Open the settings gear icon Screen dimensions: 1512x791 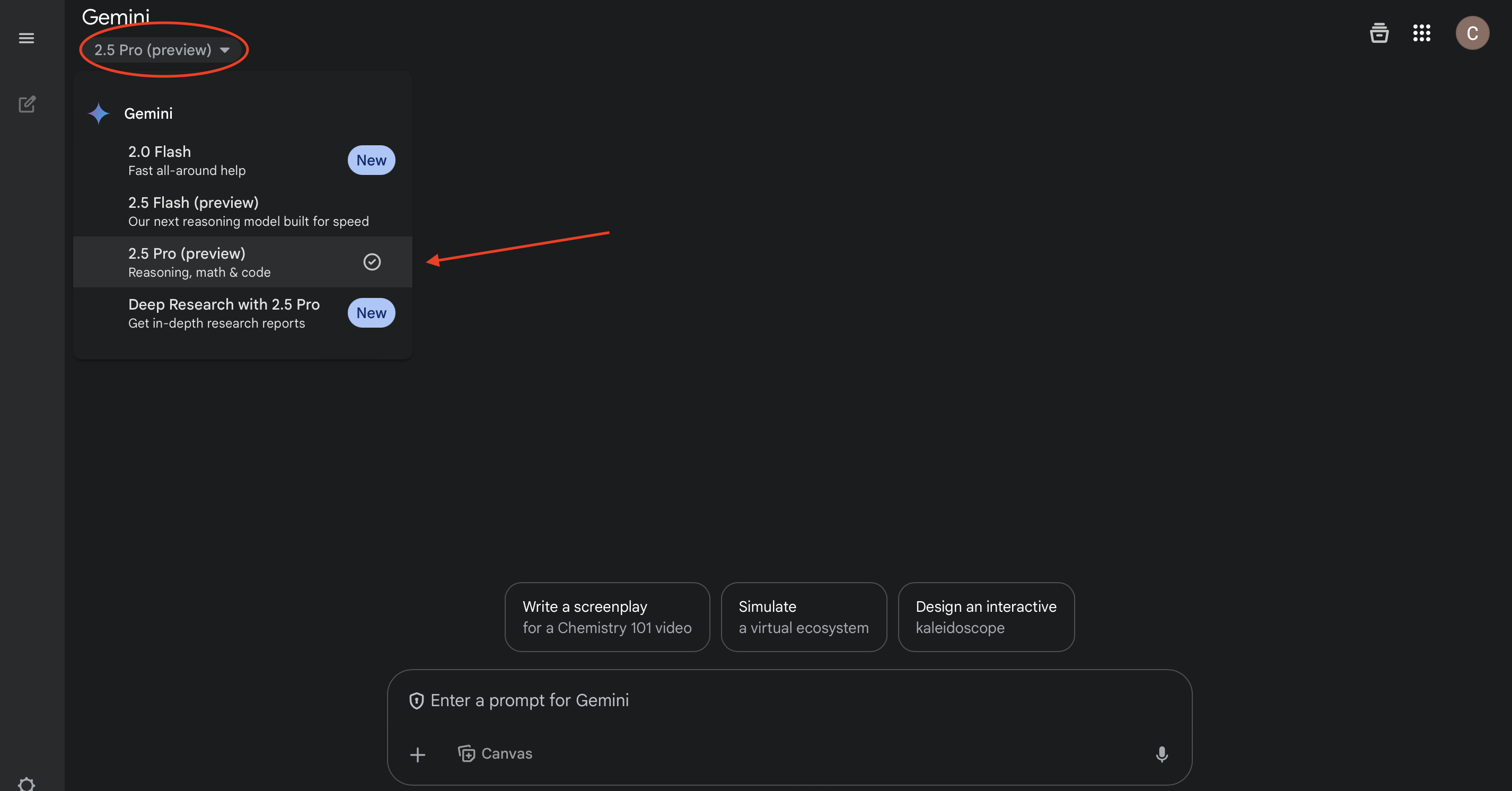click(x=27, y=784)
